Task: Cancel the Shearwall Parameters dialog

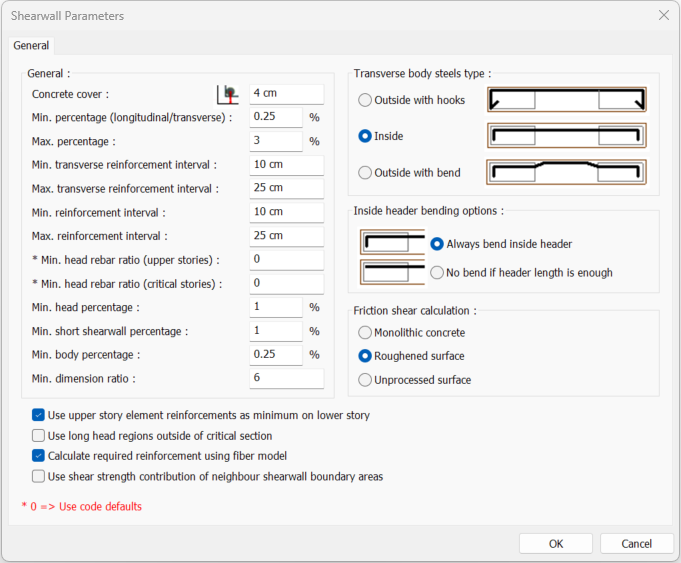Action: 636,544
